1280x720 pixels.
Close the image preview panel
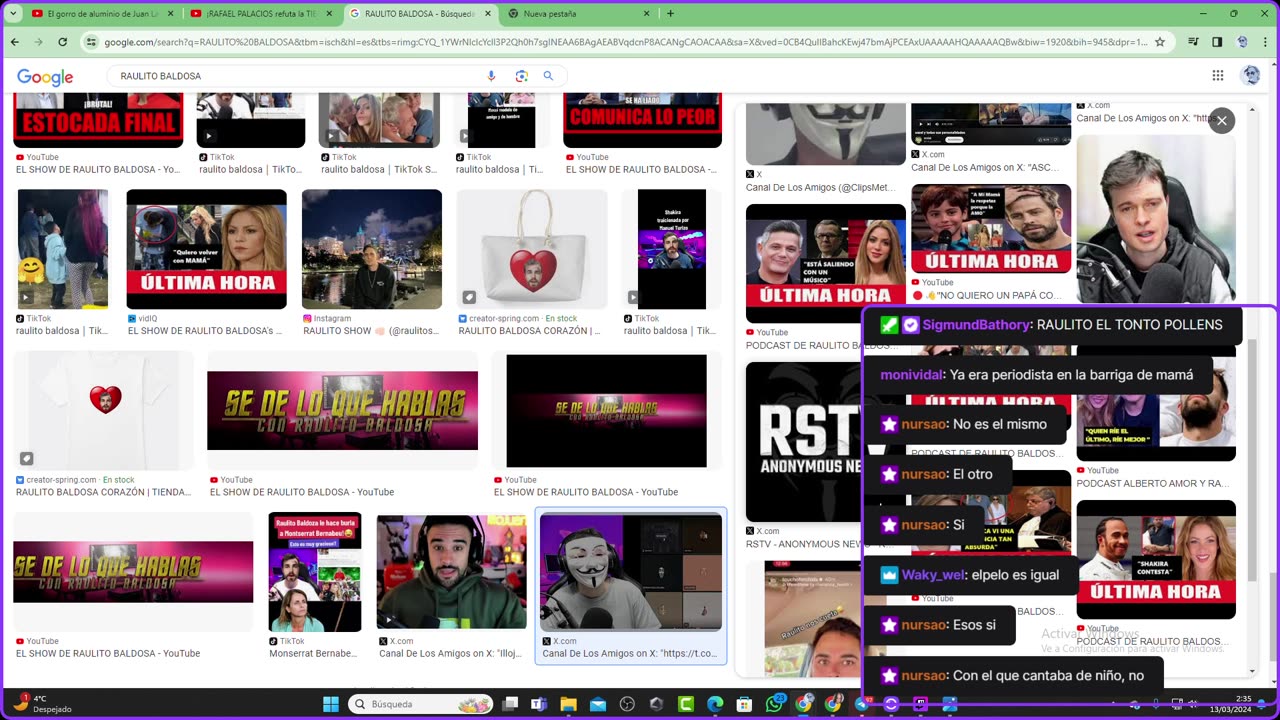[x=1221, y=120]
